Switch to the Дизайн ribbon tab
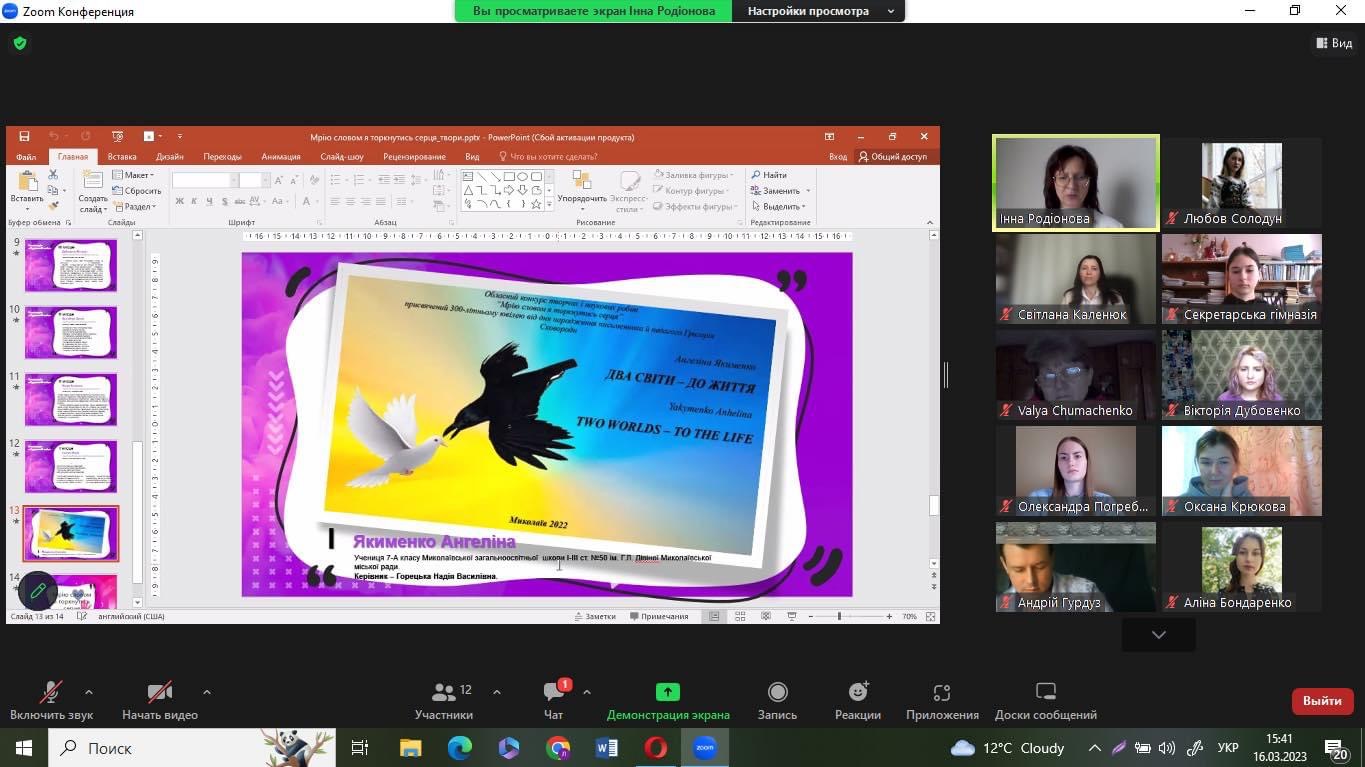 pyautogui.click(x=169, y=157)
